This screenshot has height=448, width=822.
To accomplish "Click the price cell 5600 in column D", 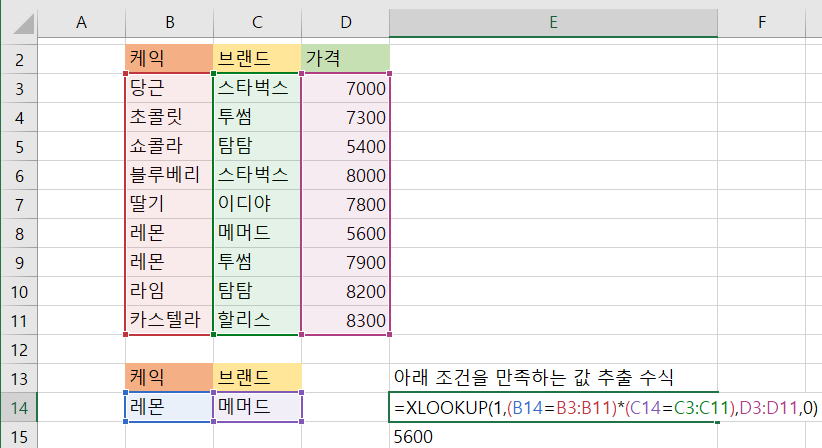I will click(x=345, y=233).
